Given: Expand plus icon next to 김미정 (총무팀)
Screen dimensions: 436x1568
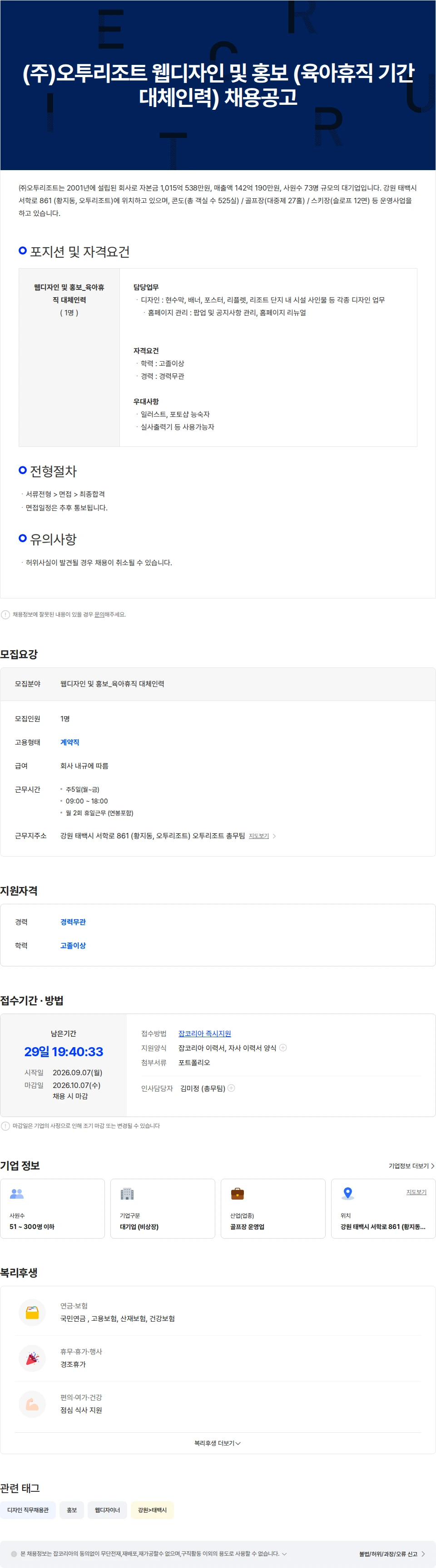Looking at the screenshot, I should pos(231,1088).
